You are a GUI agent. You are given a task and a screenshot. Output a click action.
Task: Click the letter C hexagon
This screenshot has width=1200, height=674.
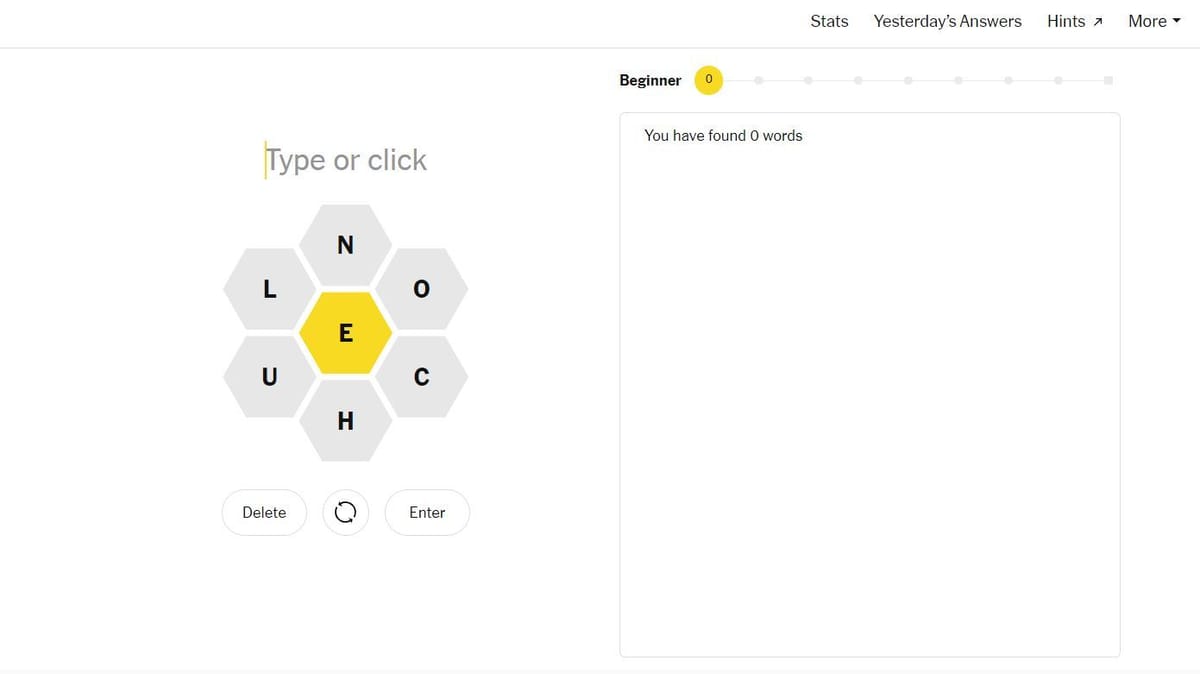[x=422, y=377]
